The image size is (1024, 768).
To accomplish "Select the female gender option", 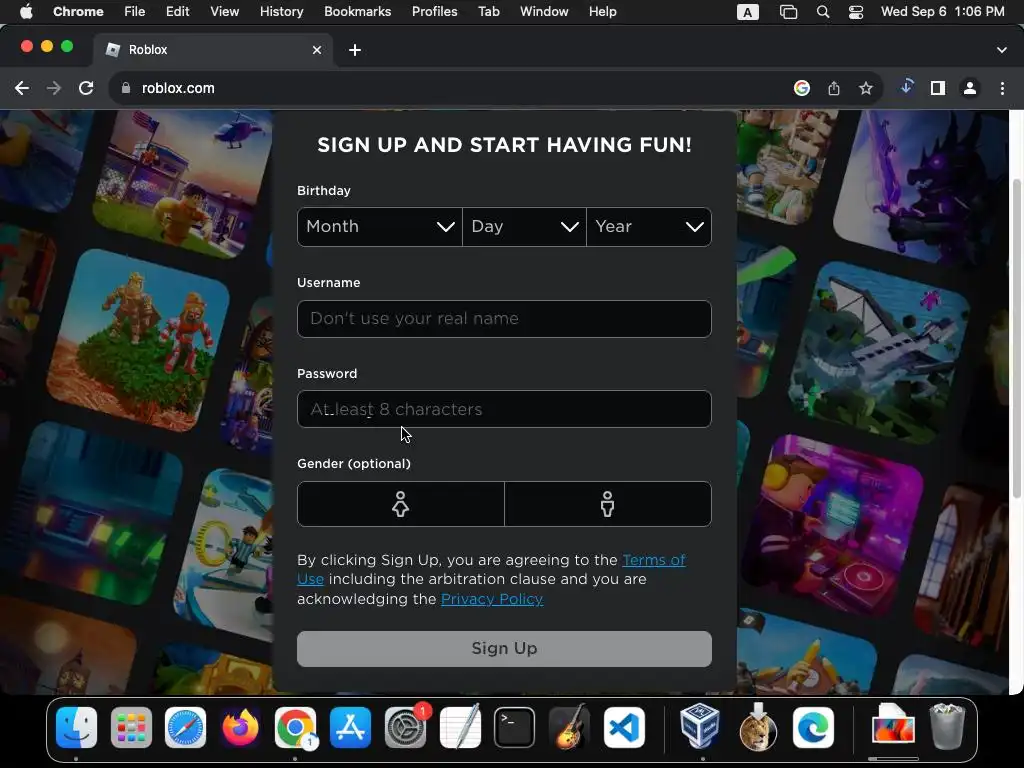I will tap(400, 504).
